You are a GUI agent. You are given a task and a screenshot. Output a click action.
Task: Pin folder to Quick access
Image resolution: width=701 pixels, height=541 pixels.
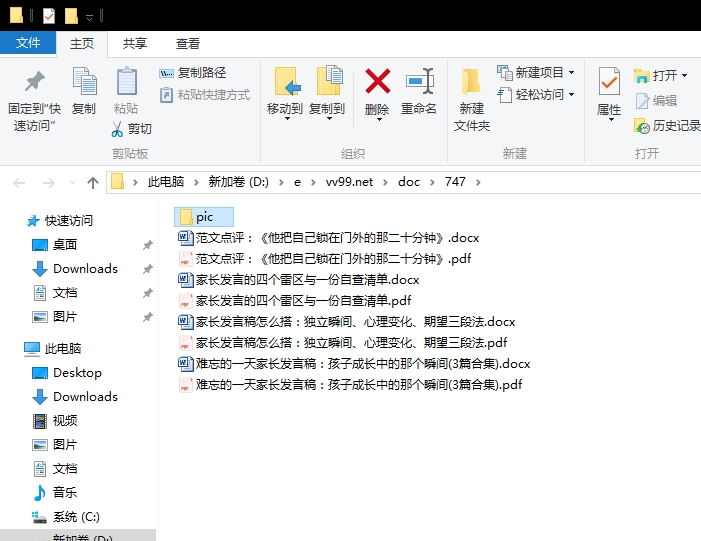click(34, 101)
